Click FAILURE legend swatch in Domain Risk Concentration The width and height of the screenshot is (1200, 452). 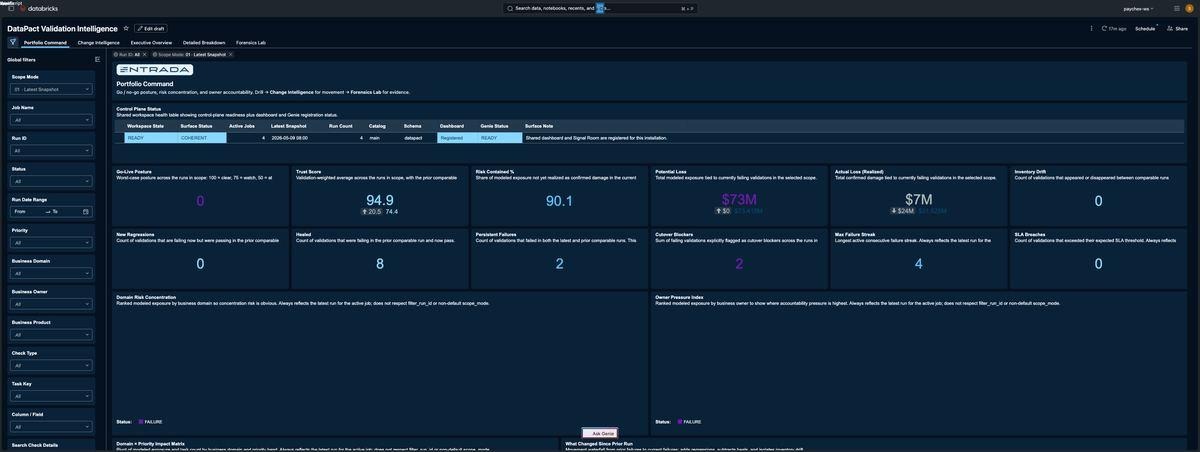[x=142, y=422]
